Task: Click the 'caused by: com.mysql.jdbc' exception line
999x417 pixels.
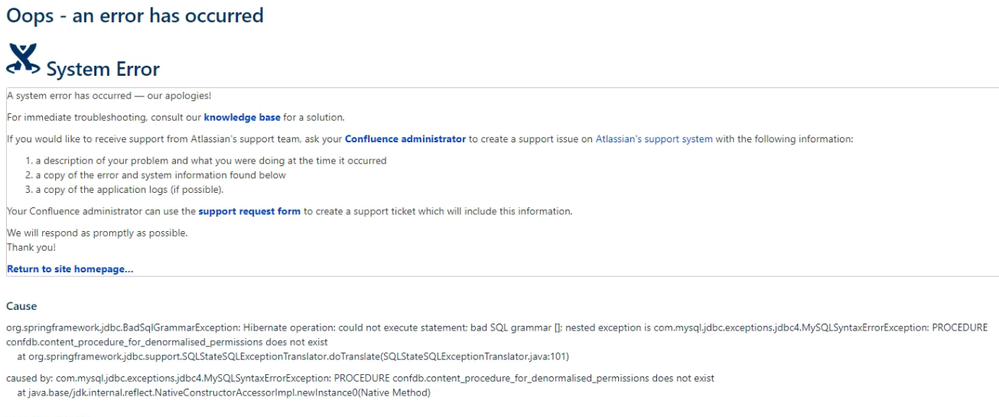Action: (361, 378)
